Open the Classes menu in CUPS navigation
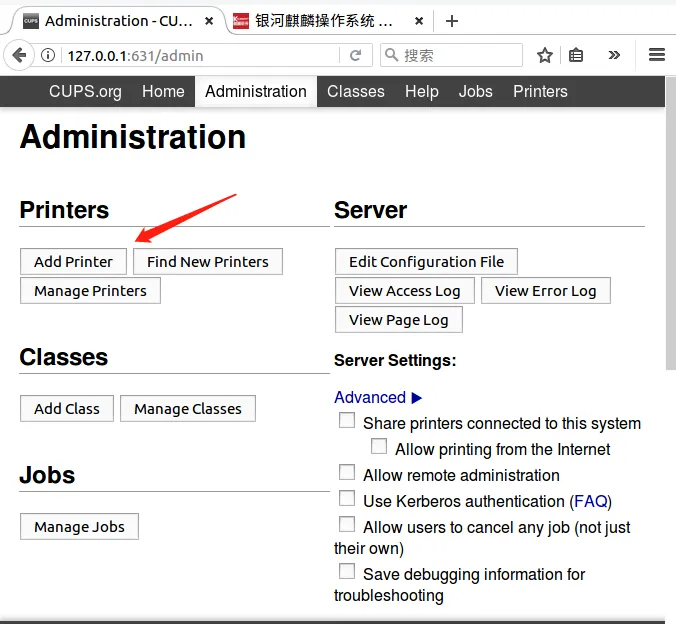 click(355, 91)
